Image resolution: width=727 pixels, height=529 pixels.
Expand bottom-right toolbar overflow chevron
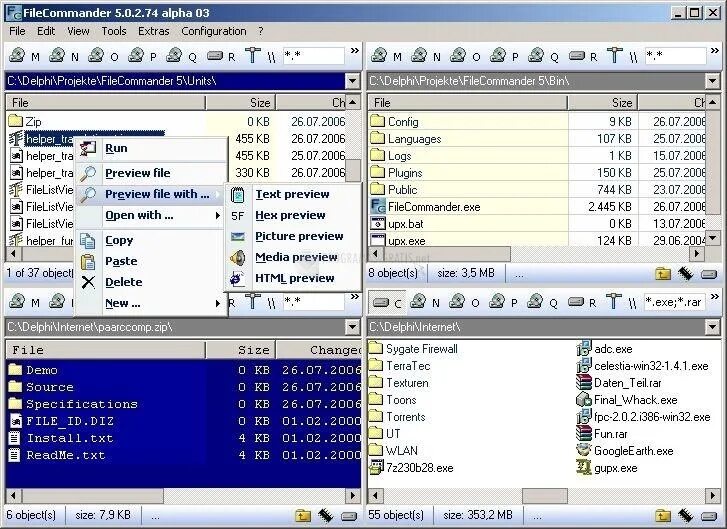715,297
